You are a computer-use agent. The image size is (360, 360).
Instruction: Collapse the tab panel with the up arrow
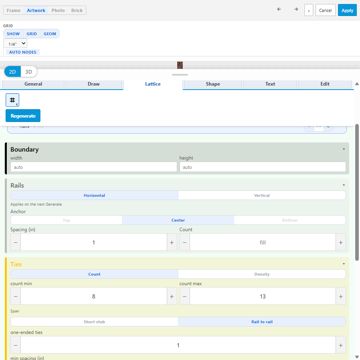(x=357, y=84)
